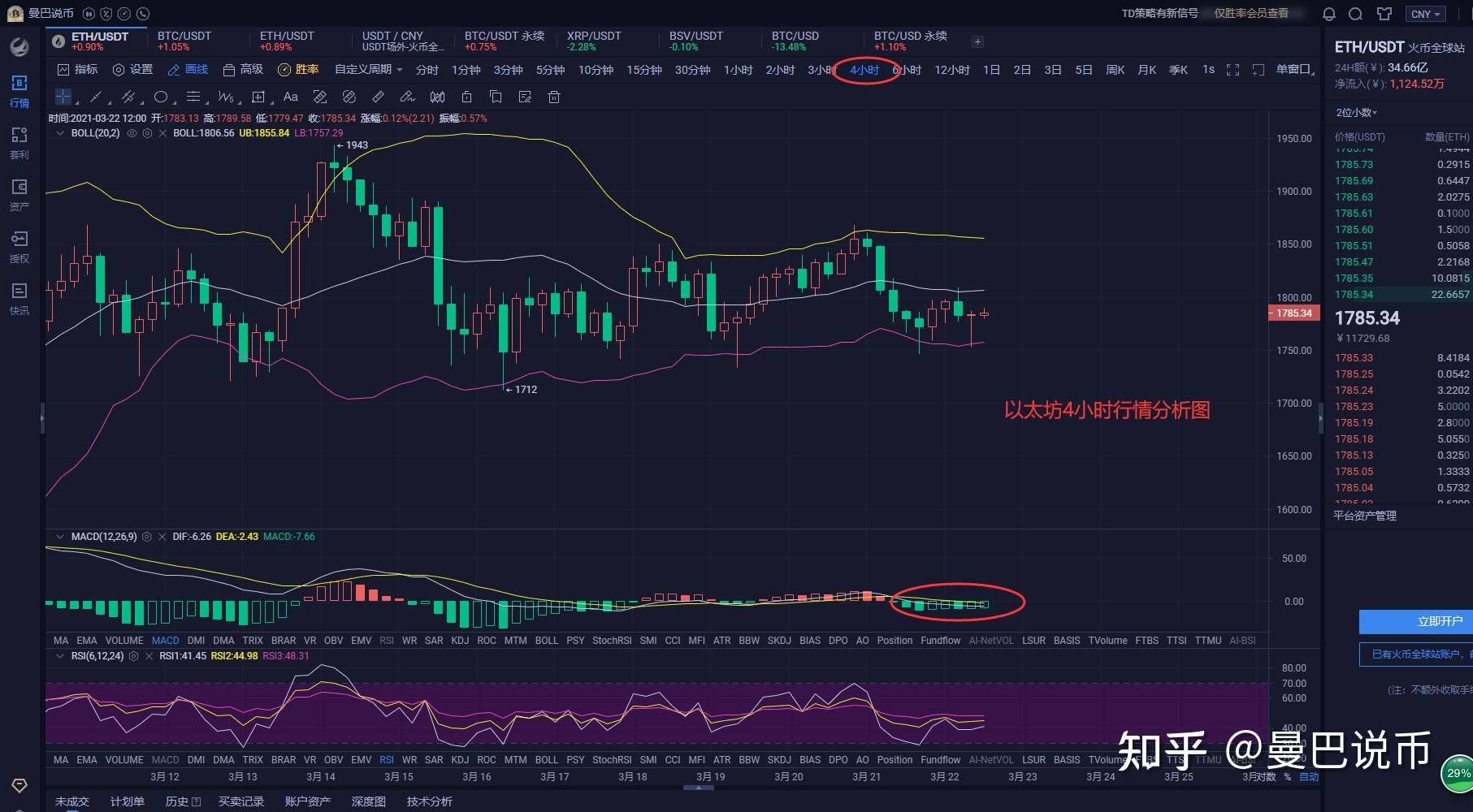Toggle the 自动 auto scale option
Screen dimensions: 1473x812
(1309, 777)
